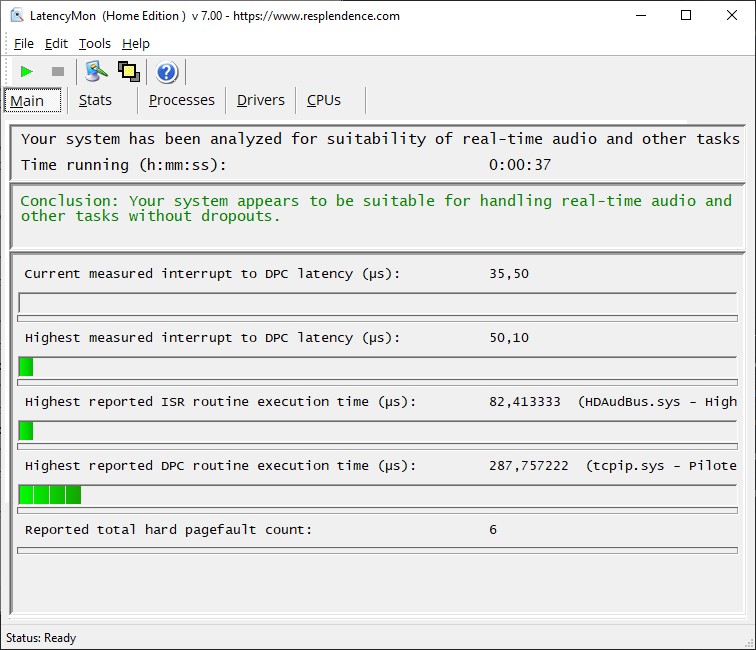Switch to the CPUs tab
Screen dimensions: 756x650
tap(324, 100)
